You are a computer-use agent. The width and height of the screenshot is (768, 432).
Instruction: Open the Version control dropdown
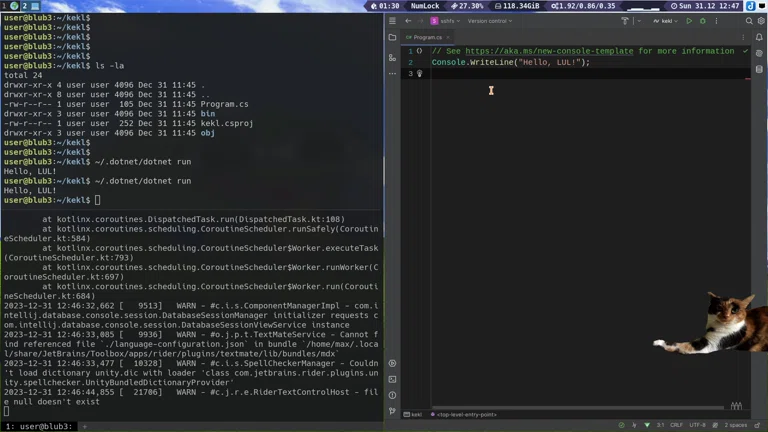[490, 20]
